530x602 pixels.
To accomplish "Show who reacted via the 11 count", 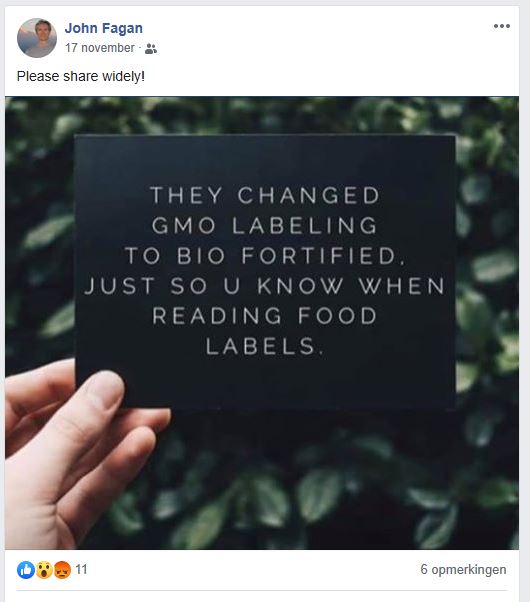I will click(81, 569).
